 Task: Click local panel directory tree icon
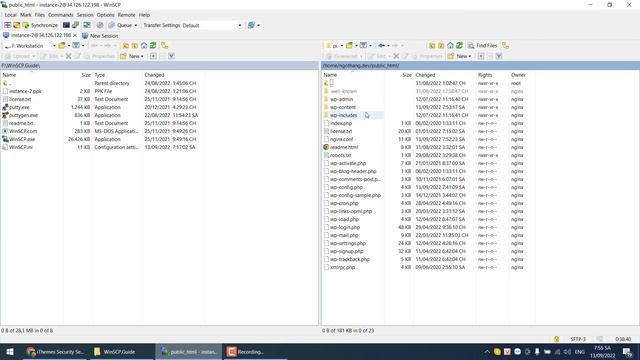coord(164,46)
